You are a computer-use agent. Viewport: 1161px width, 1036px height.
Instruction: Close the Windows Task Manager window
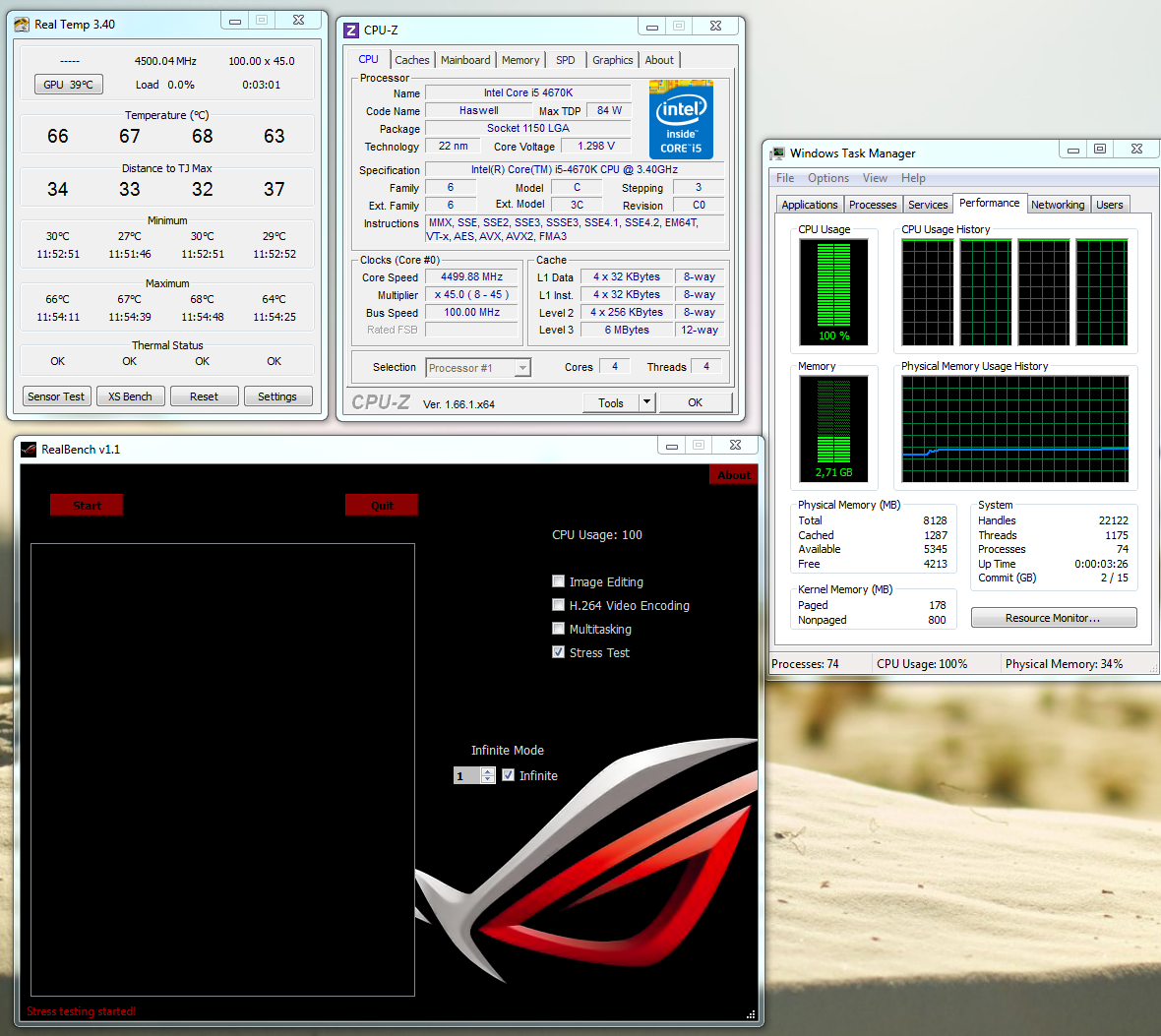coord(1136,149)
